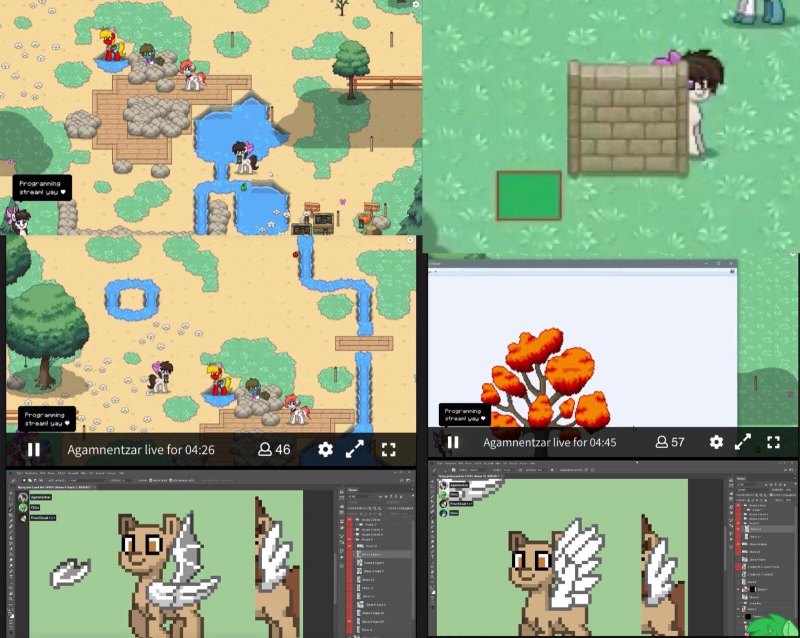800x638 pixels.
Task: Enter fullscreen on the 04:45 stream
Action: point(774,442)
